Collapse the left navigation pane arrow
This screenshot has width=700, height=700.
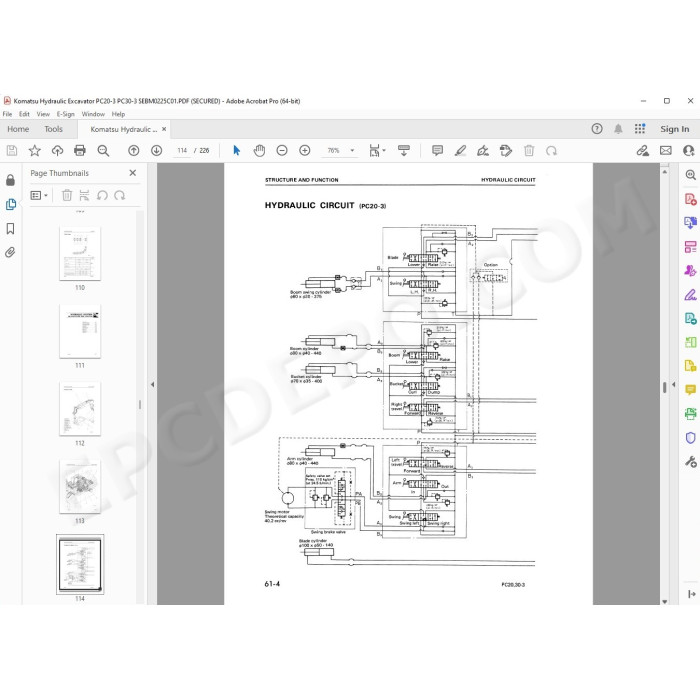point(152,384)
